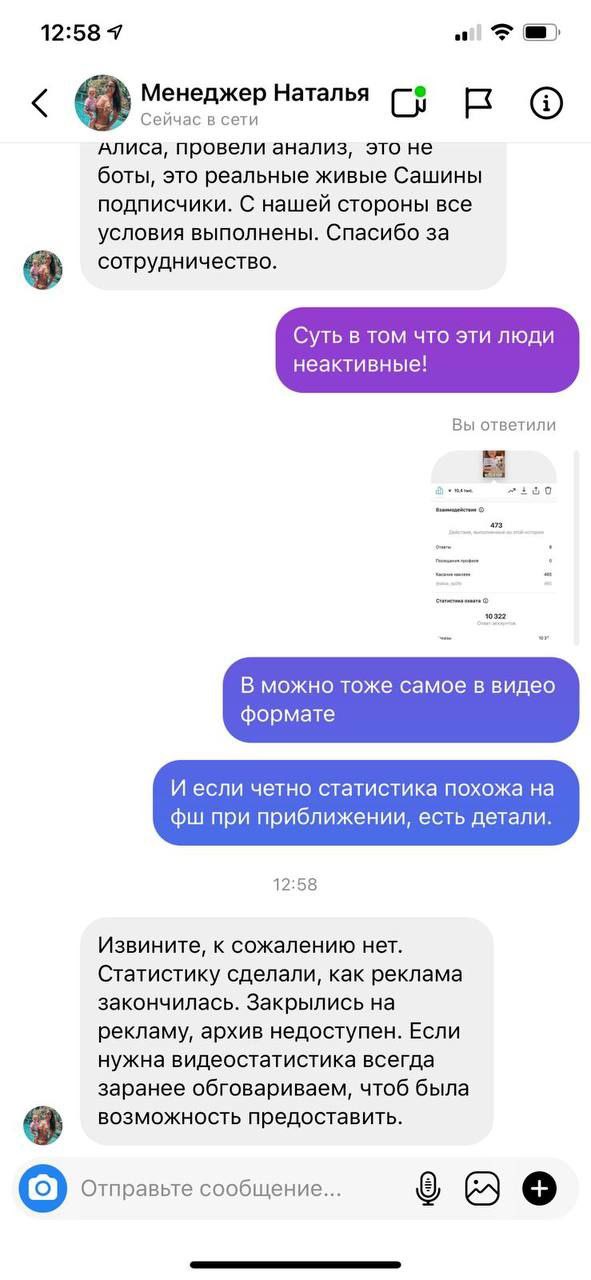Image resolution: width=591 pixels, height=1280 pixels.
Task: Open the photo gallery picker icon
Action: pyautogui.click(x=482, y=1188)
